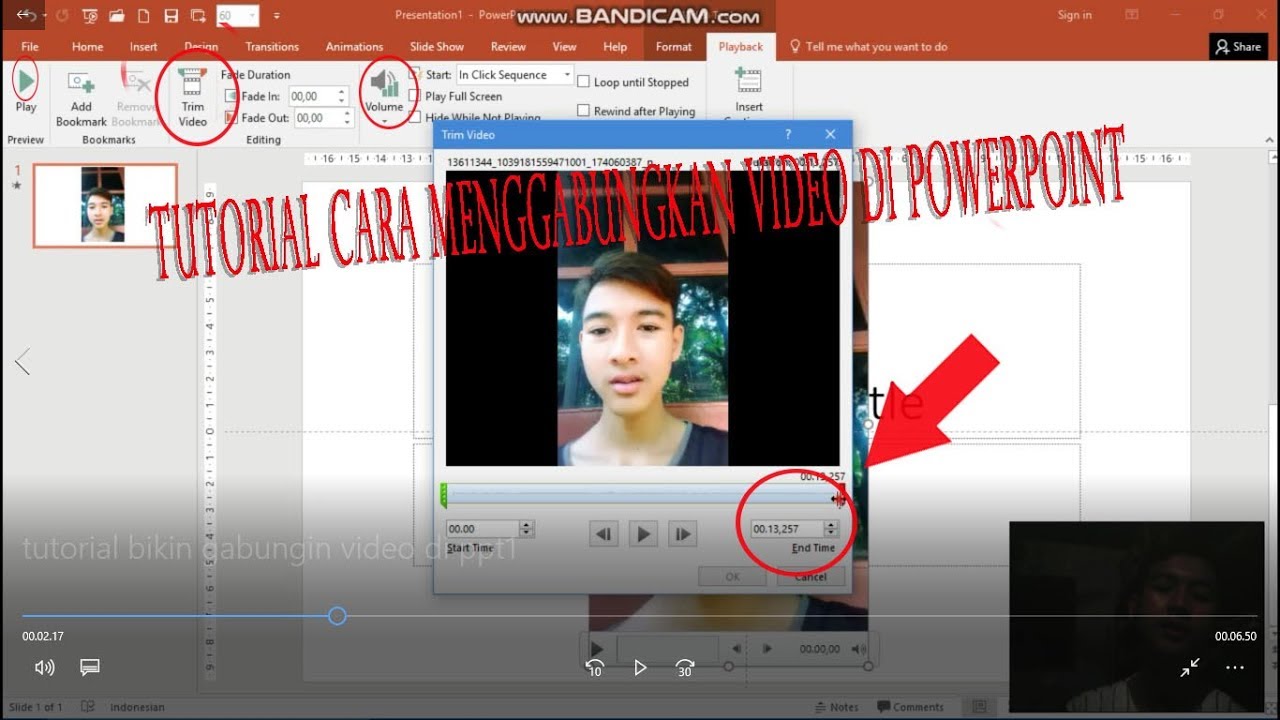Viewport: 1280px width, 720px height.
Task: Toggle the video player volume icon
Action: 44,667
